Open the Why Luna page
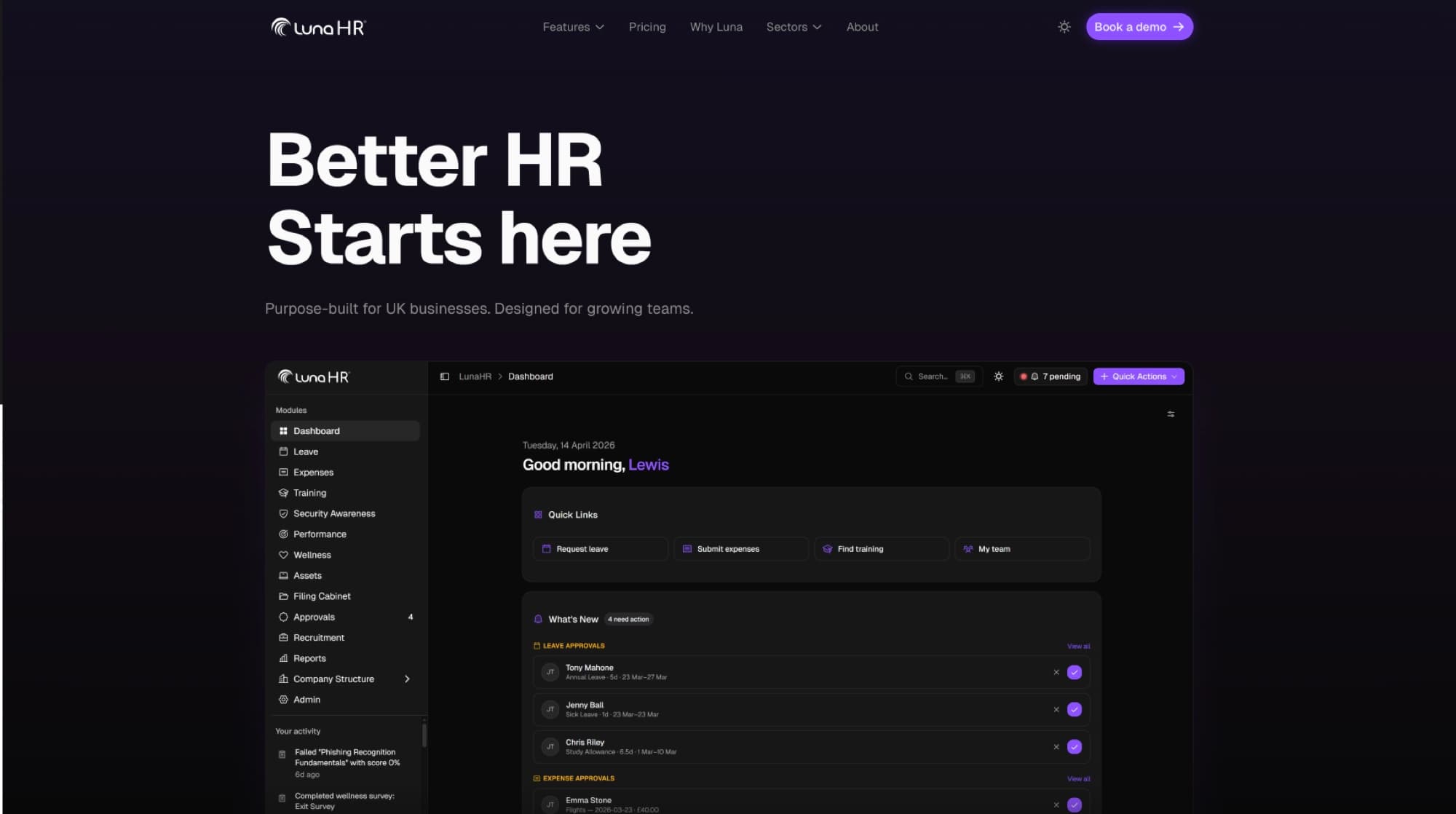1456x814 pixels. click(x=716, y=27)
